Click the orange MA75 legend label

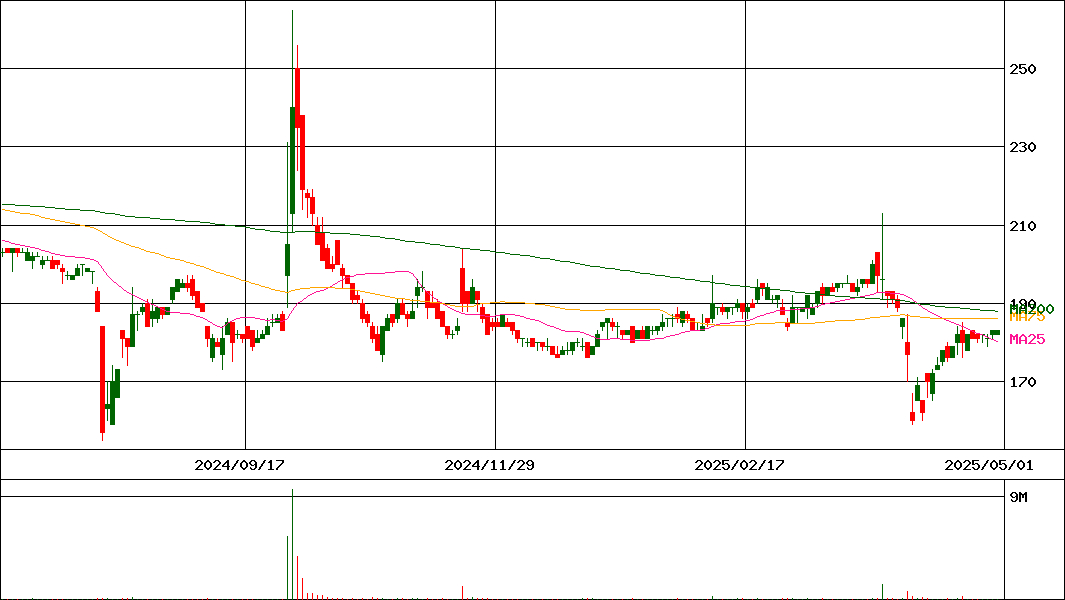[x=1027, y=317]
